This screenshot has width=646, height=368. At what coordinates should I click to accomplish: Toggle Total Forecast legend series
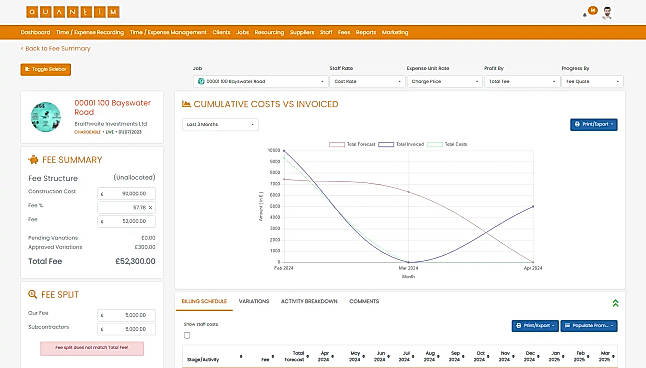click(352, 144)
